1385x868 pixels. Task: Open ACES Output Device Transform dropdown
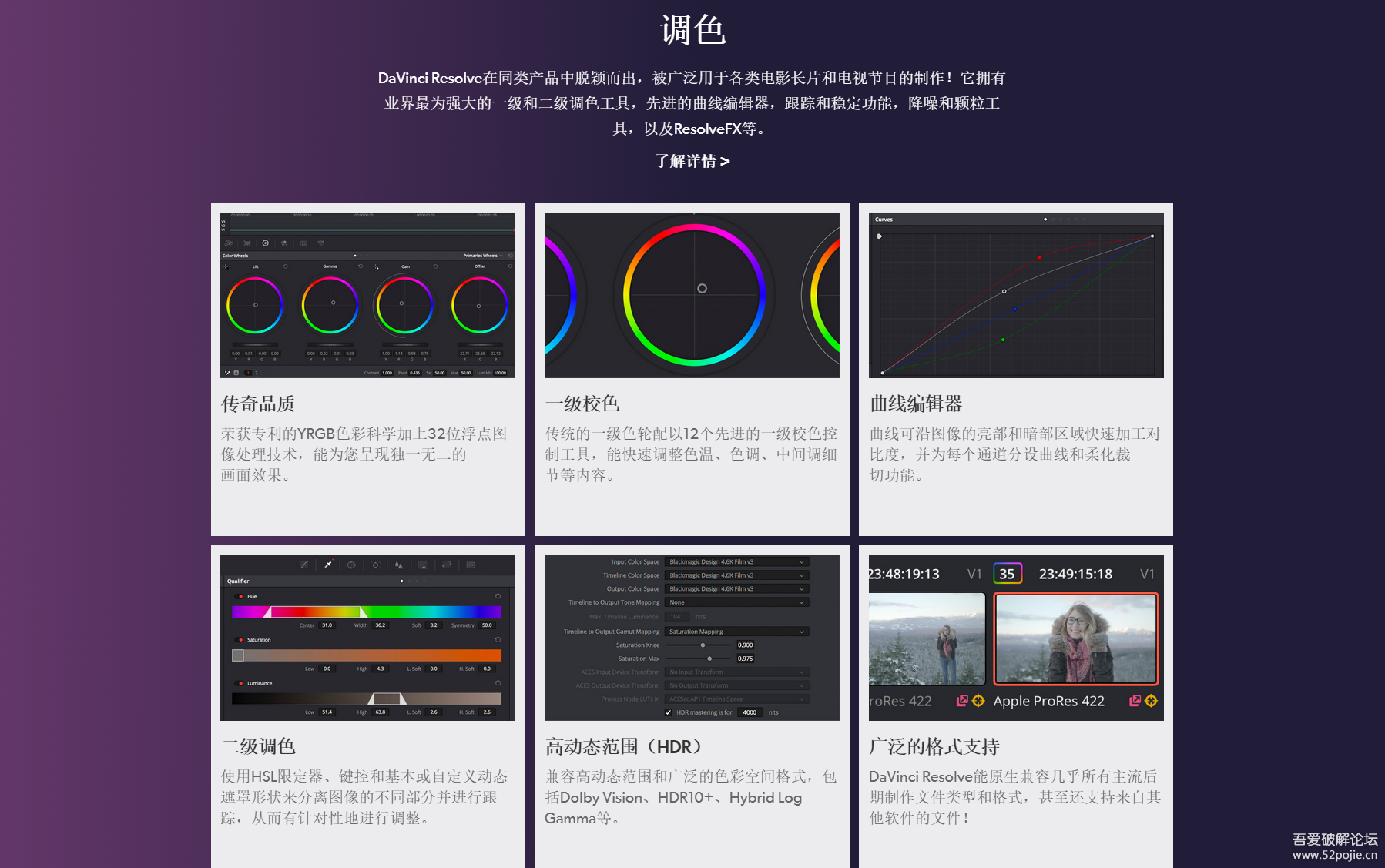coord(737,685)
